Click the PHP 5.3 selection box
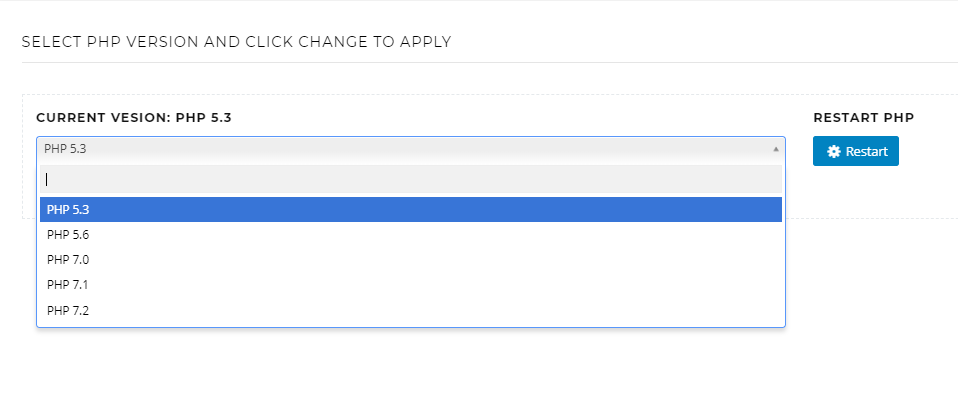The height and width of the screenshot is (398, 958). point(411,149)
